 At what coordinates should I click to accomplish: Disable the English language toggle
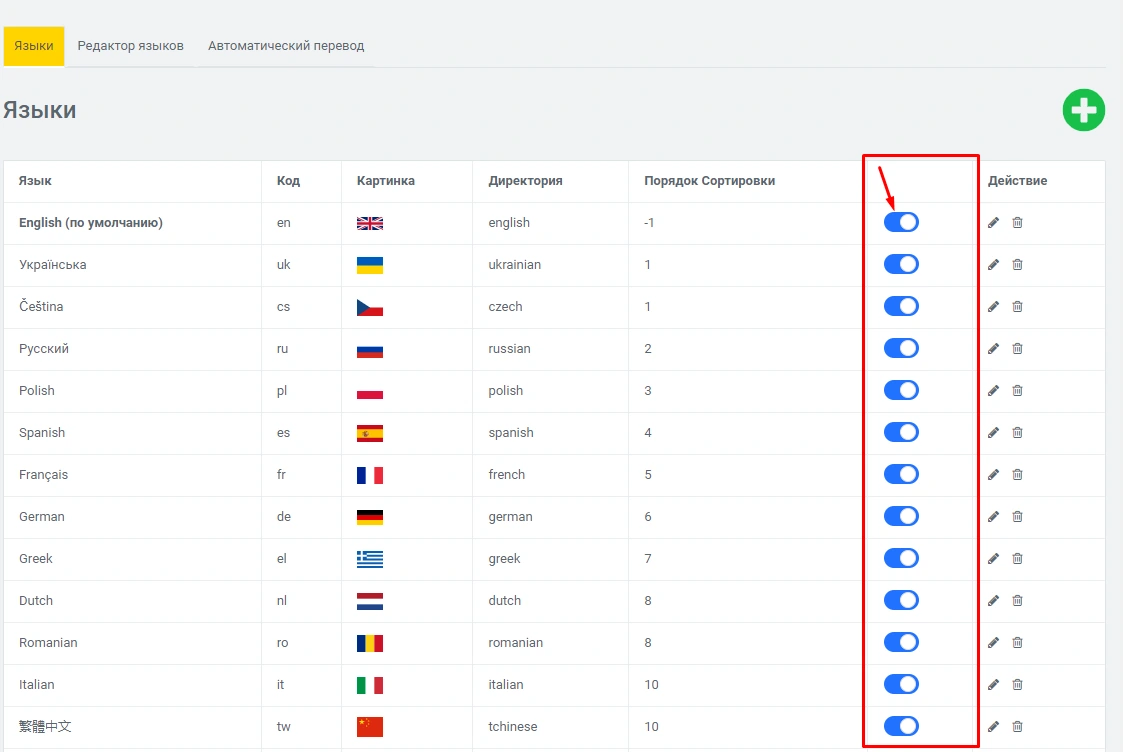click(901, 223)
